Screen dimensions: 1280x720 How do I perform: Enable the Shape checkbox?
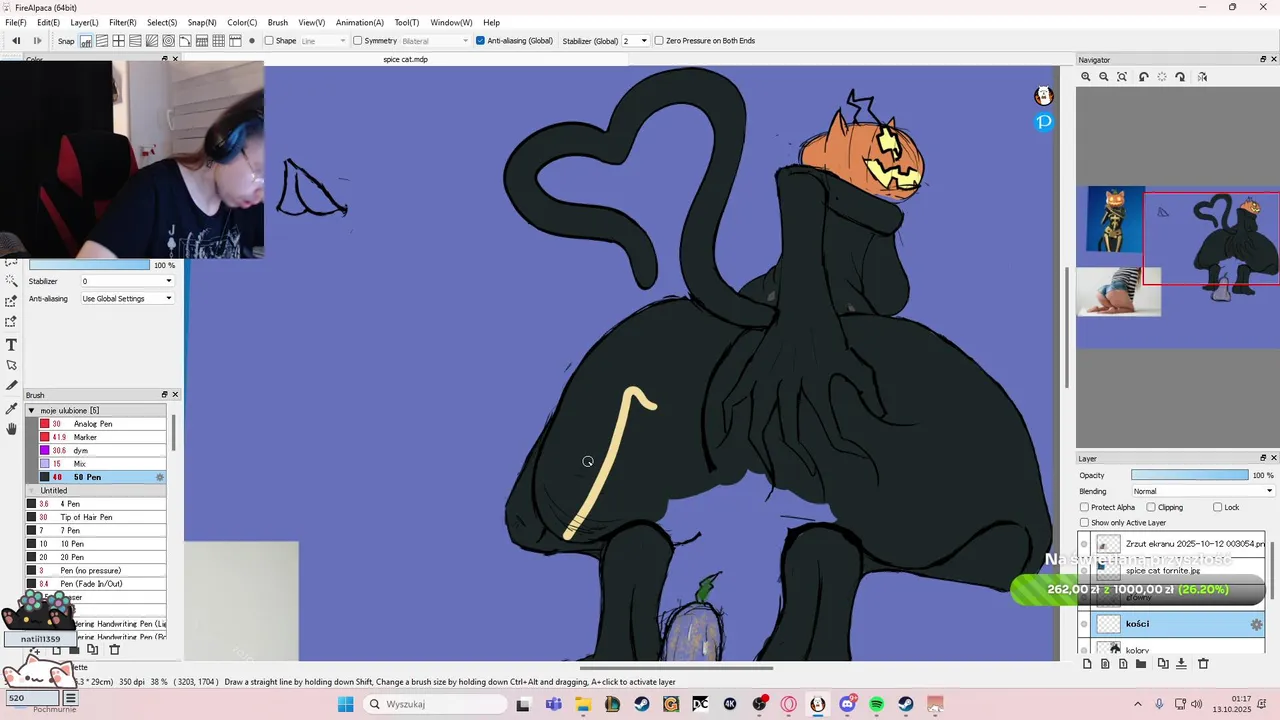point(269,41)
